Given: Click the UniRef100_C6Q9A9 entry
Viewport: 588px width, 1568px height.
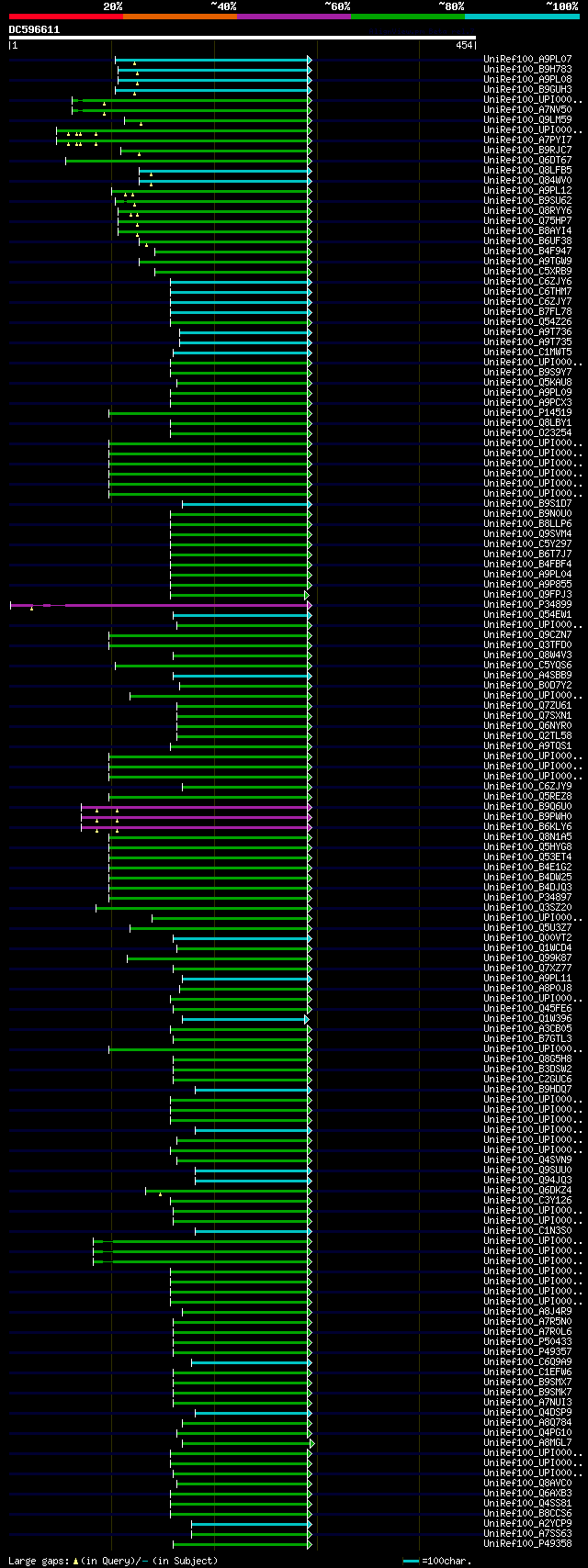Looking at the screenshot, I should (x=527, y=1362).
